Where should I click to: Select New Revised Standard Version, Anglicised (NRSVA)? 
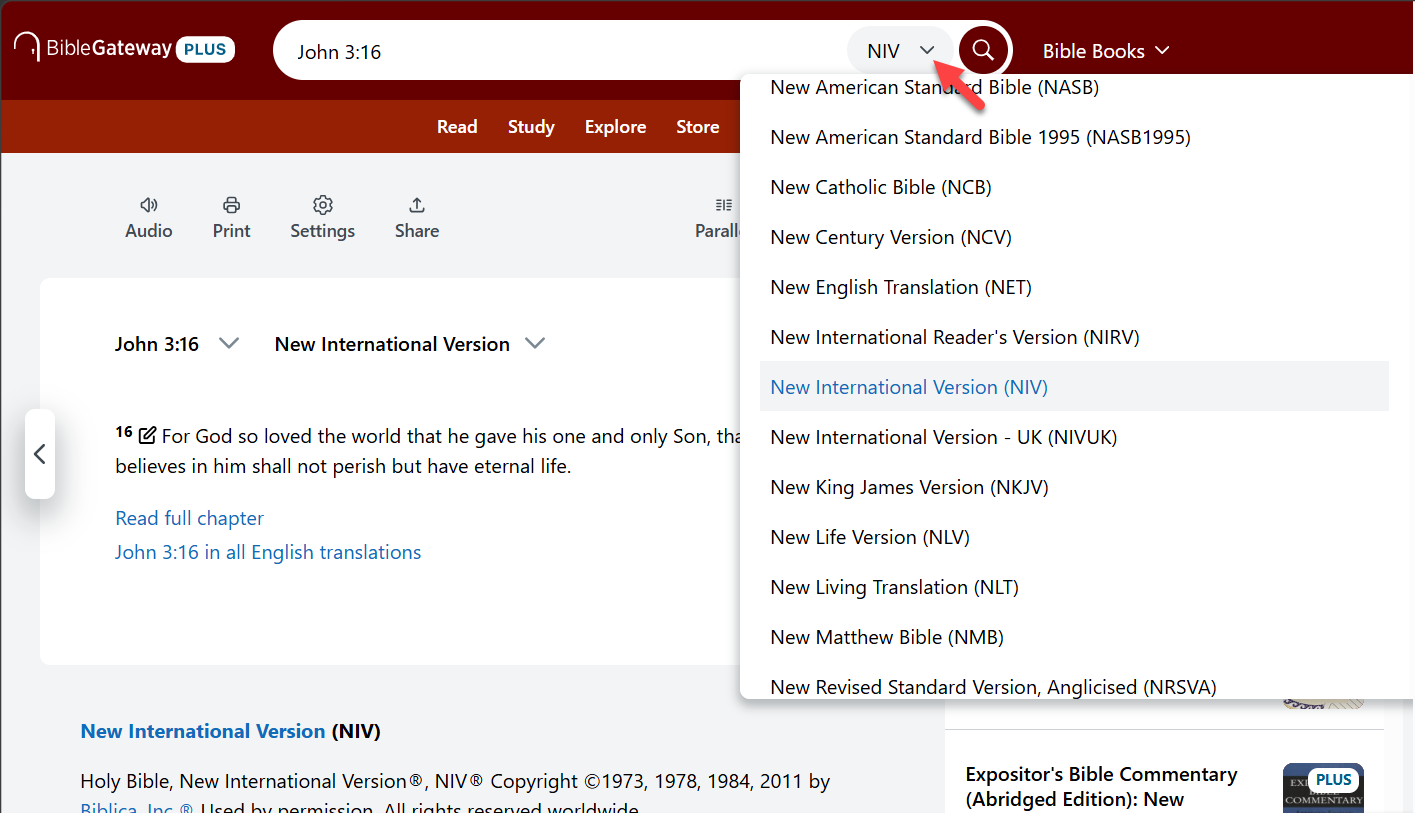pos(1074,685)
